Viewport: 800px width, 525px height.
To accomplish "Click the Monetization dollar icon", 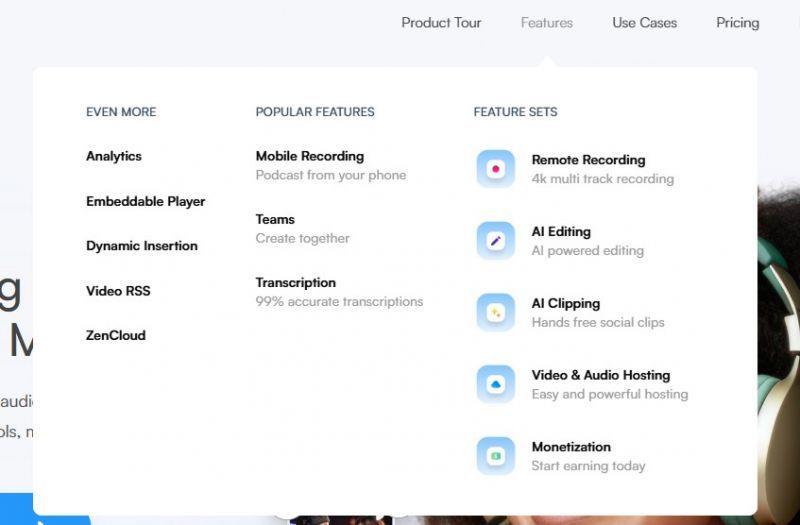I will point(495,456).
